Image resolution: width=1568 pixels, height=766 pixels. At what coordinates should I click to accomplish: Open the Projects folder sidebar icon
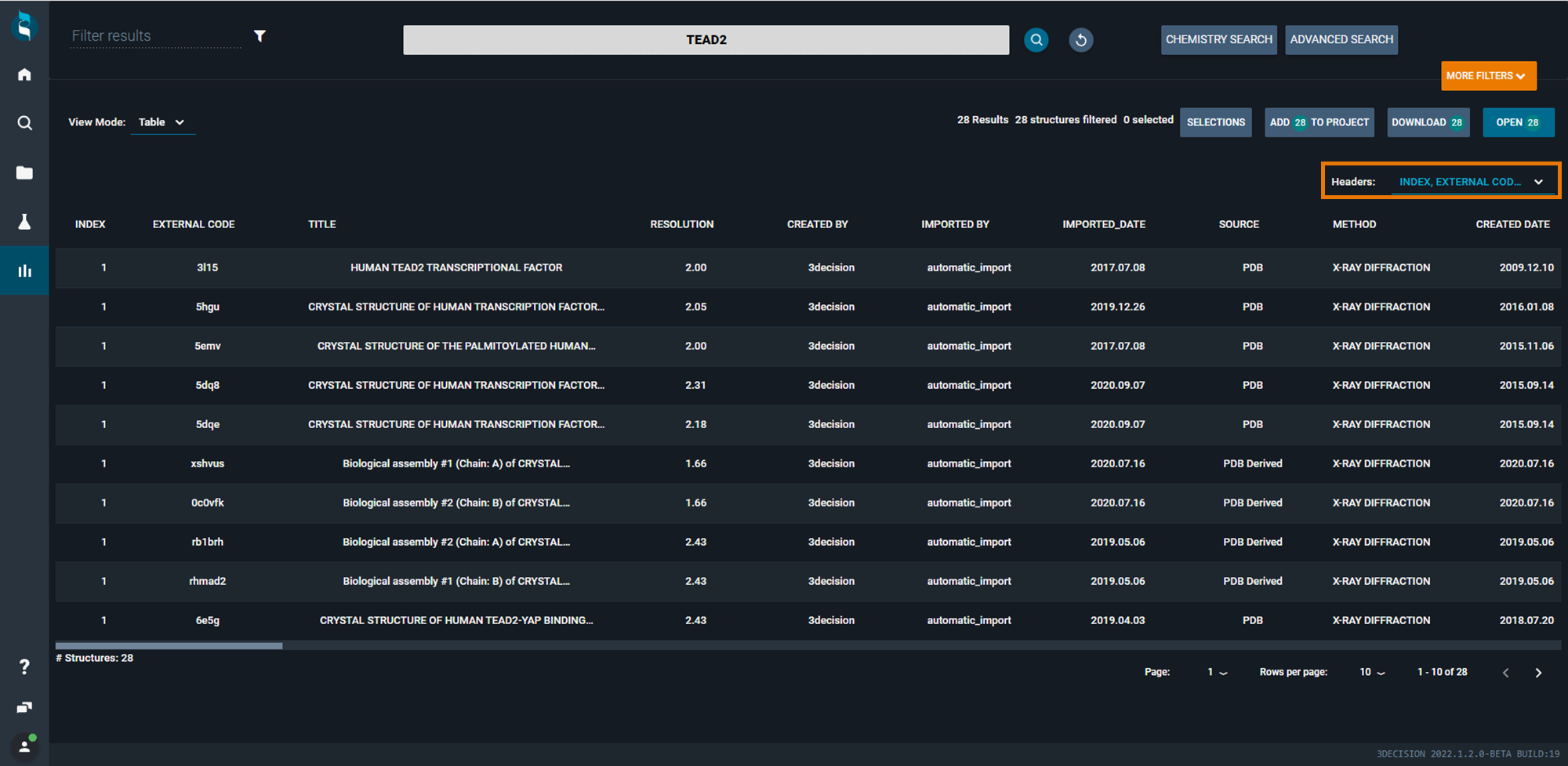pos(24,172)
